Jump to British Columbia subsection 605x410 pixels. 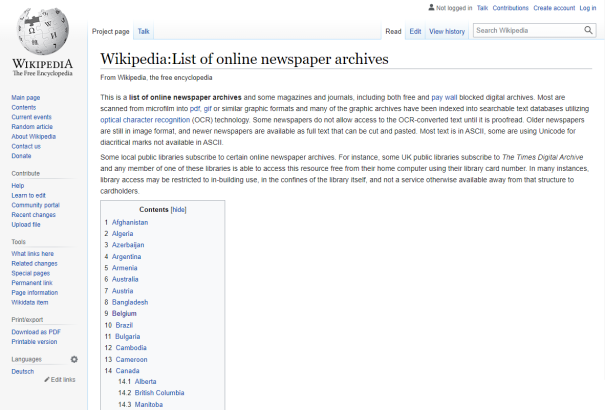pos(159,393)
